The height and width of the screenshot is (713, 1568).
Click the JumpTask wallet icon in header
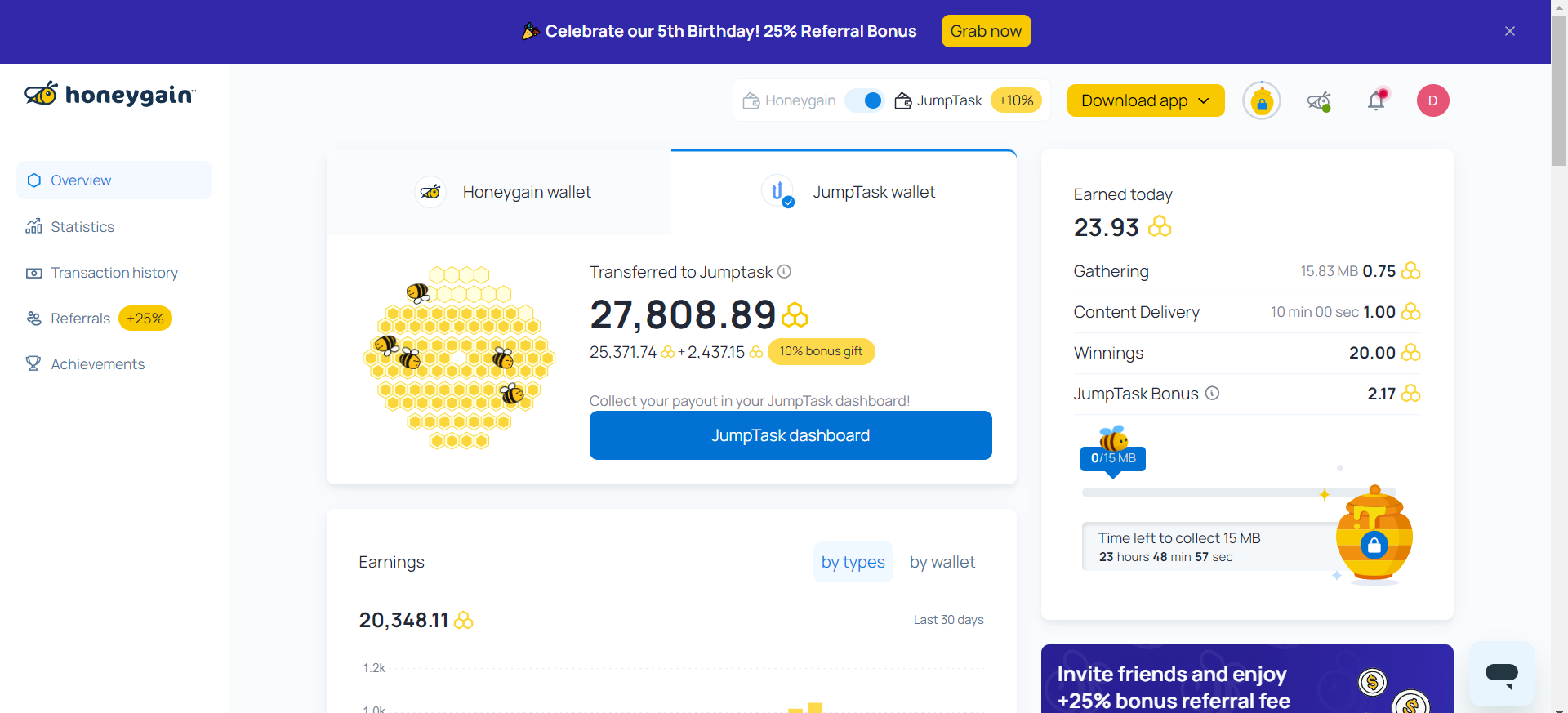[903, 100]
